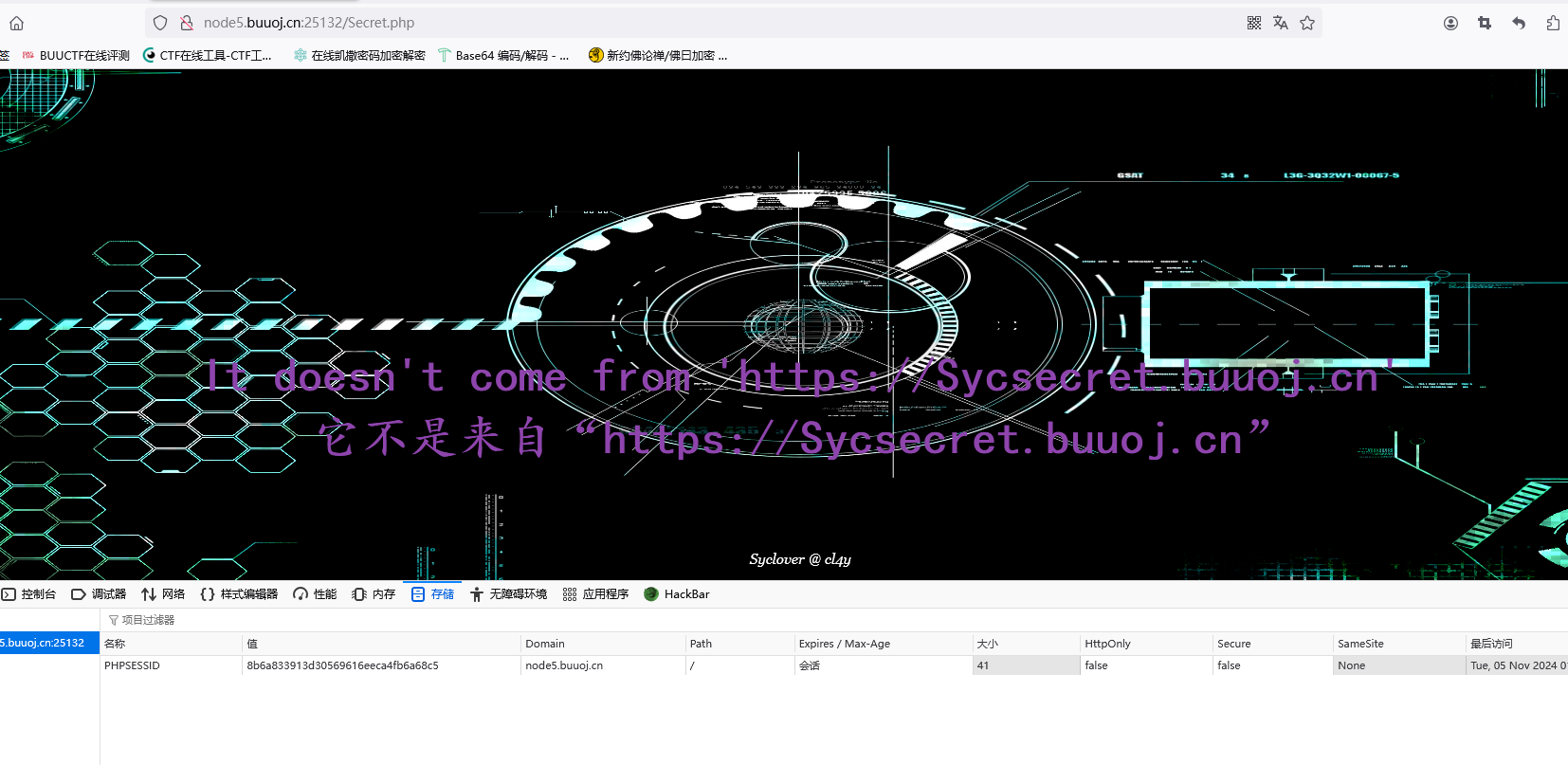Switch to 调试器 debugger tab
The width and height of the screenshot is (1568, 765).
tap(99, 594)
